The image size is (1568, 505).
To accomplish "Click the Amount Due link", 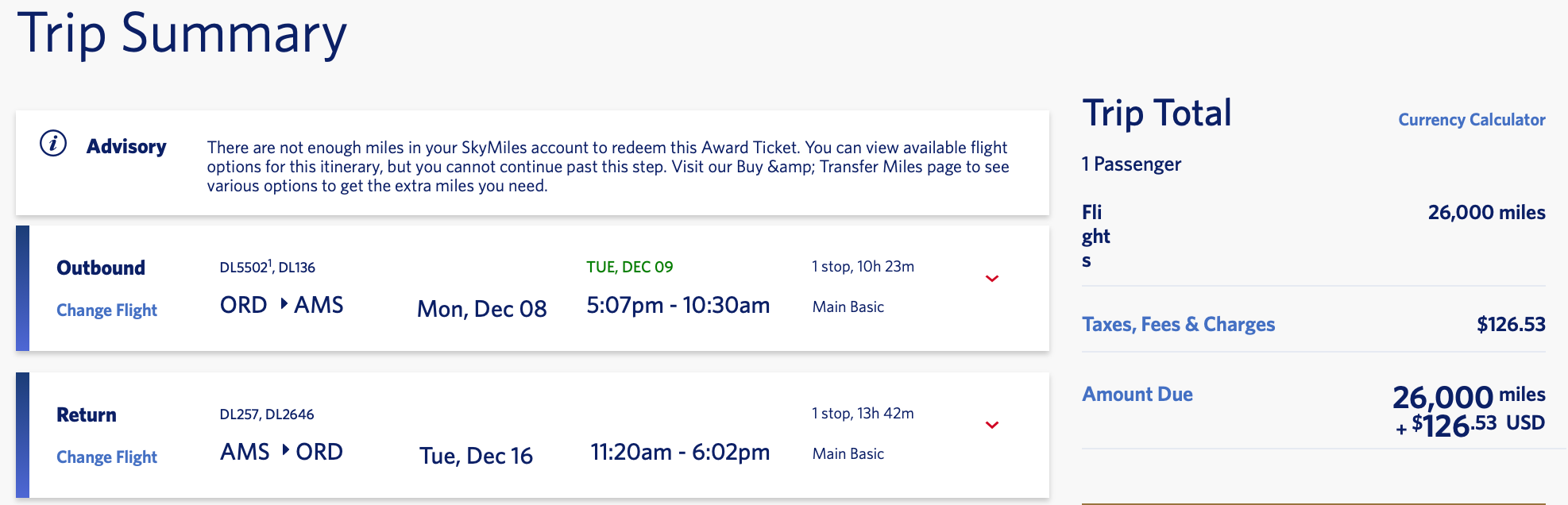I will coord(1137,395).
